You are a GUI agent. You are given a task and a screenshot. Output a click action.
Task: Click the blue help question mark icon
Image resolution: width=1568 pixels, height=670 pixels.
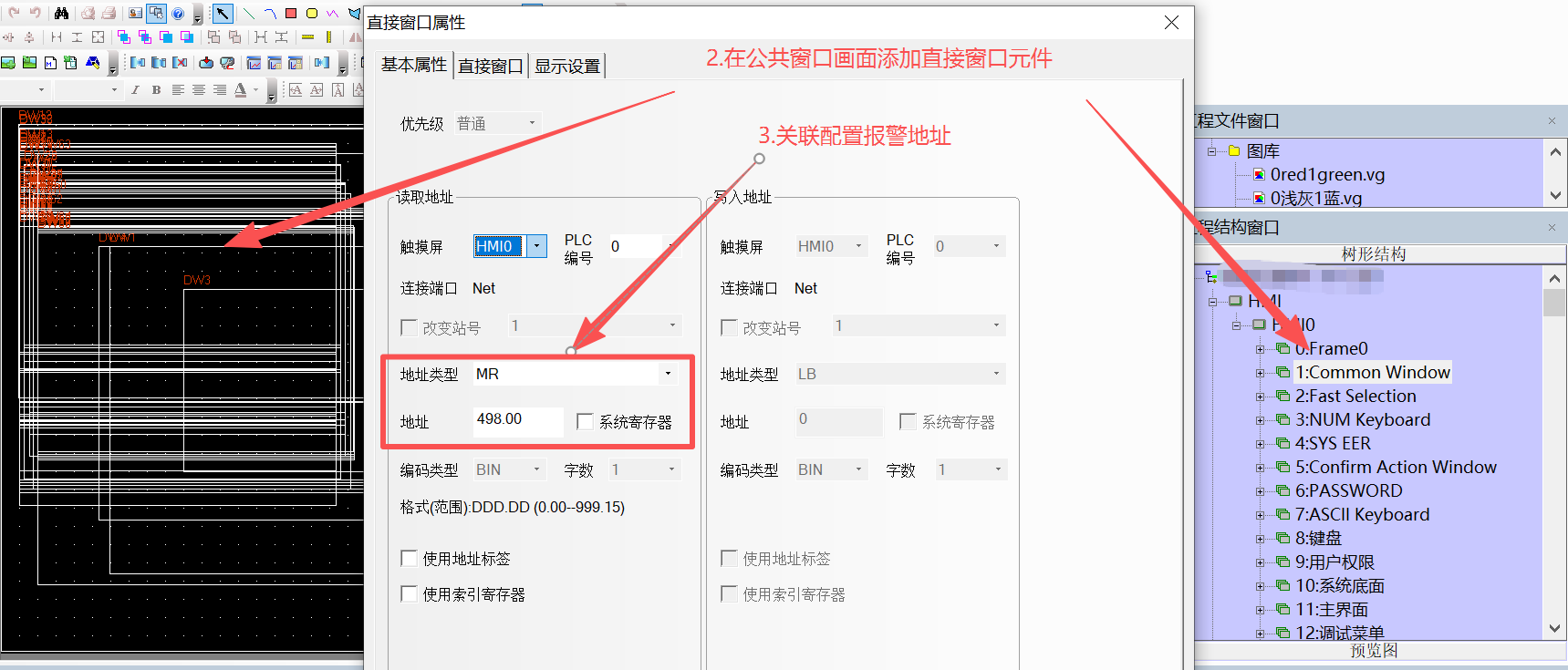click(178, 13)
